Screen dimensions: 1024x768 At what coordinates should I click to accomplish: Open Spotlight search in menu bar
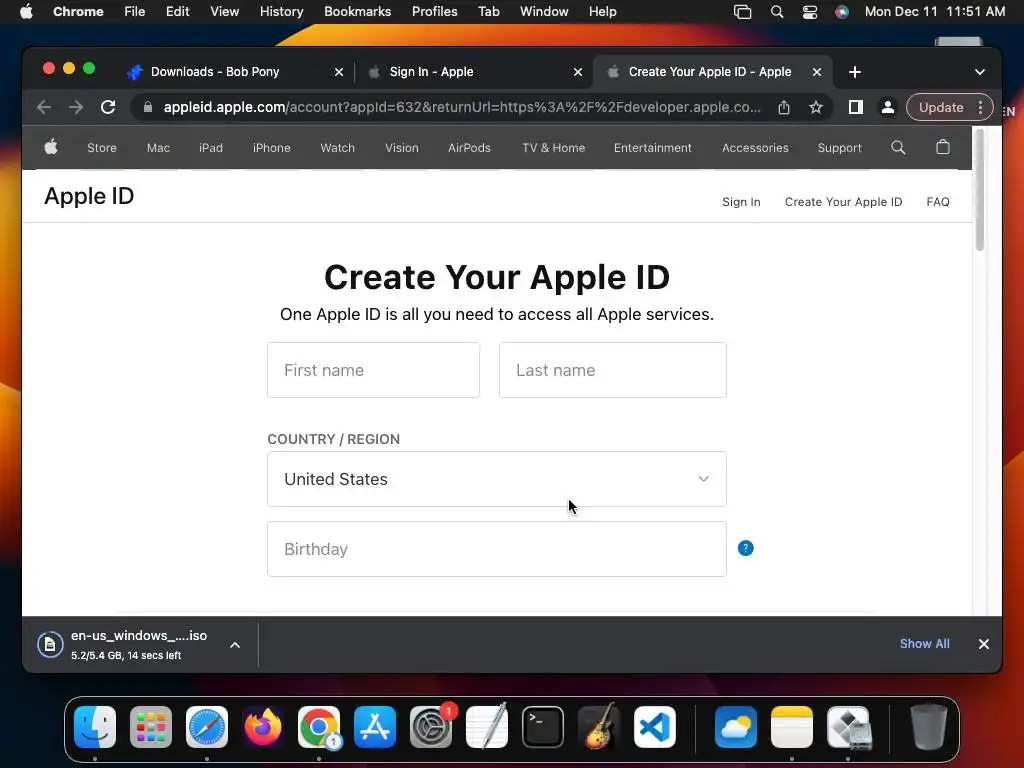[x=776, y=12]
